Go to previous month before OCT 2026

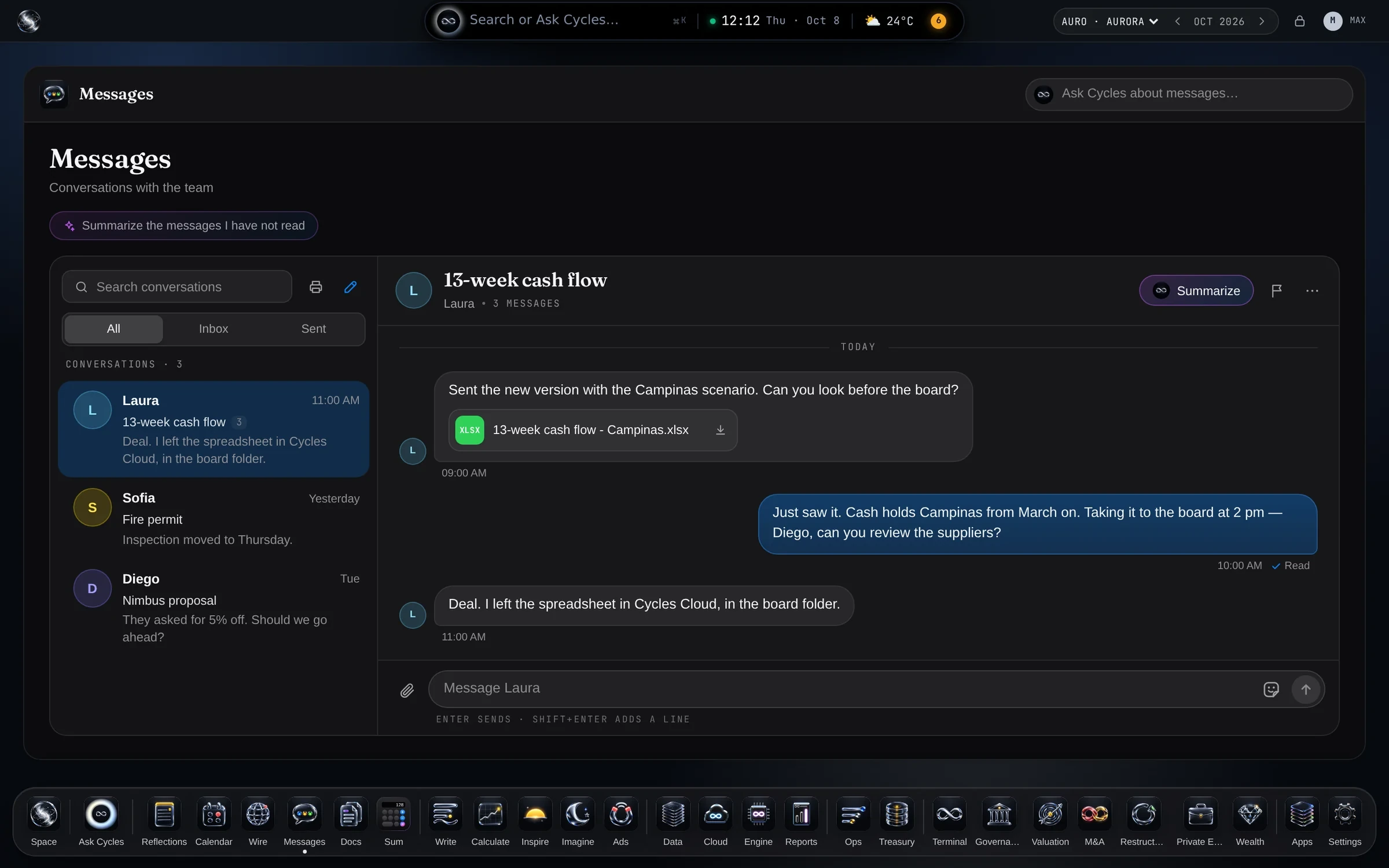pyautogui.click(x=1177, y=21)
